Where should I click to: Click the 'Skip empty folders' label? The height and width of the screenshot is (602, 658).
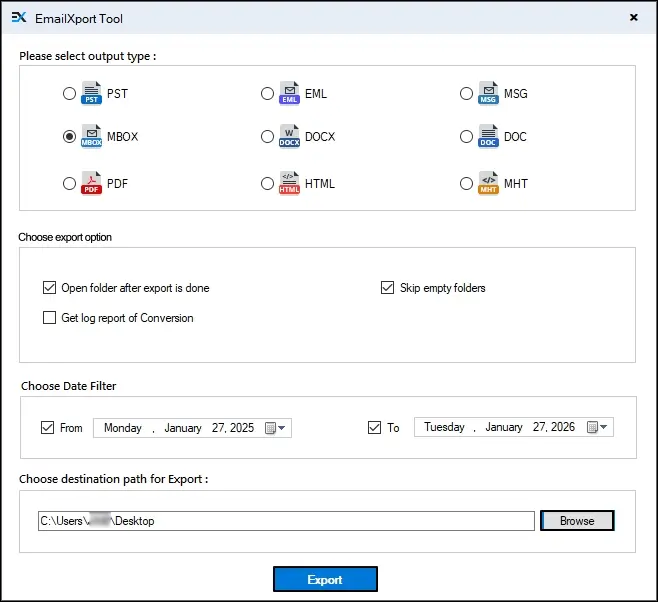pyautogui.click(x=443, y=288)
